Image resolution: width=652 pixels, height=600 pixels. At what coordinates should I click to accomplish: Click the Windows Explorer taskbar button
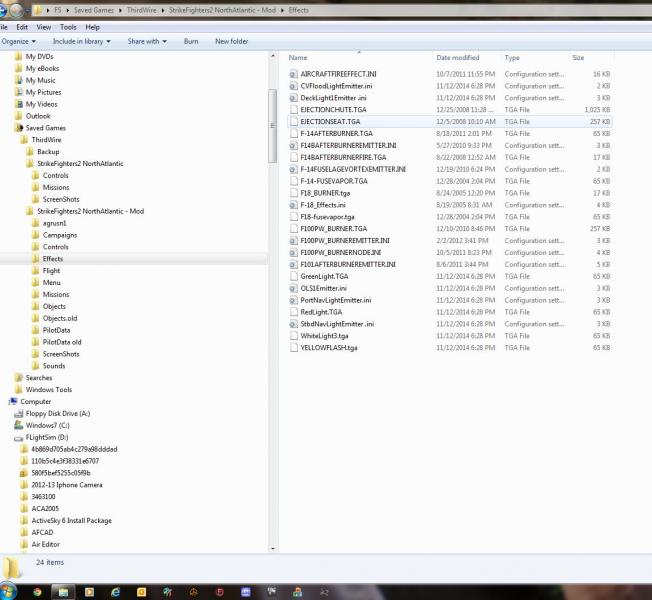(63, 592)
